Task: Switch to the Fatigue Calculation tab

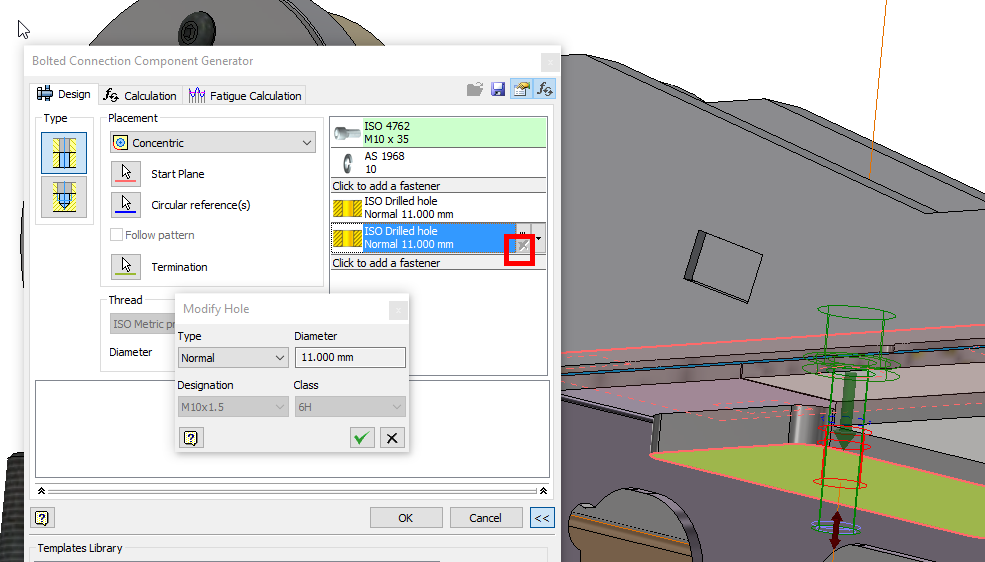Action: [x=245, y=95]
